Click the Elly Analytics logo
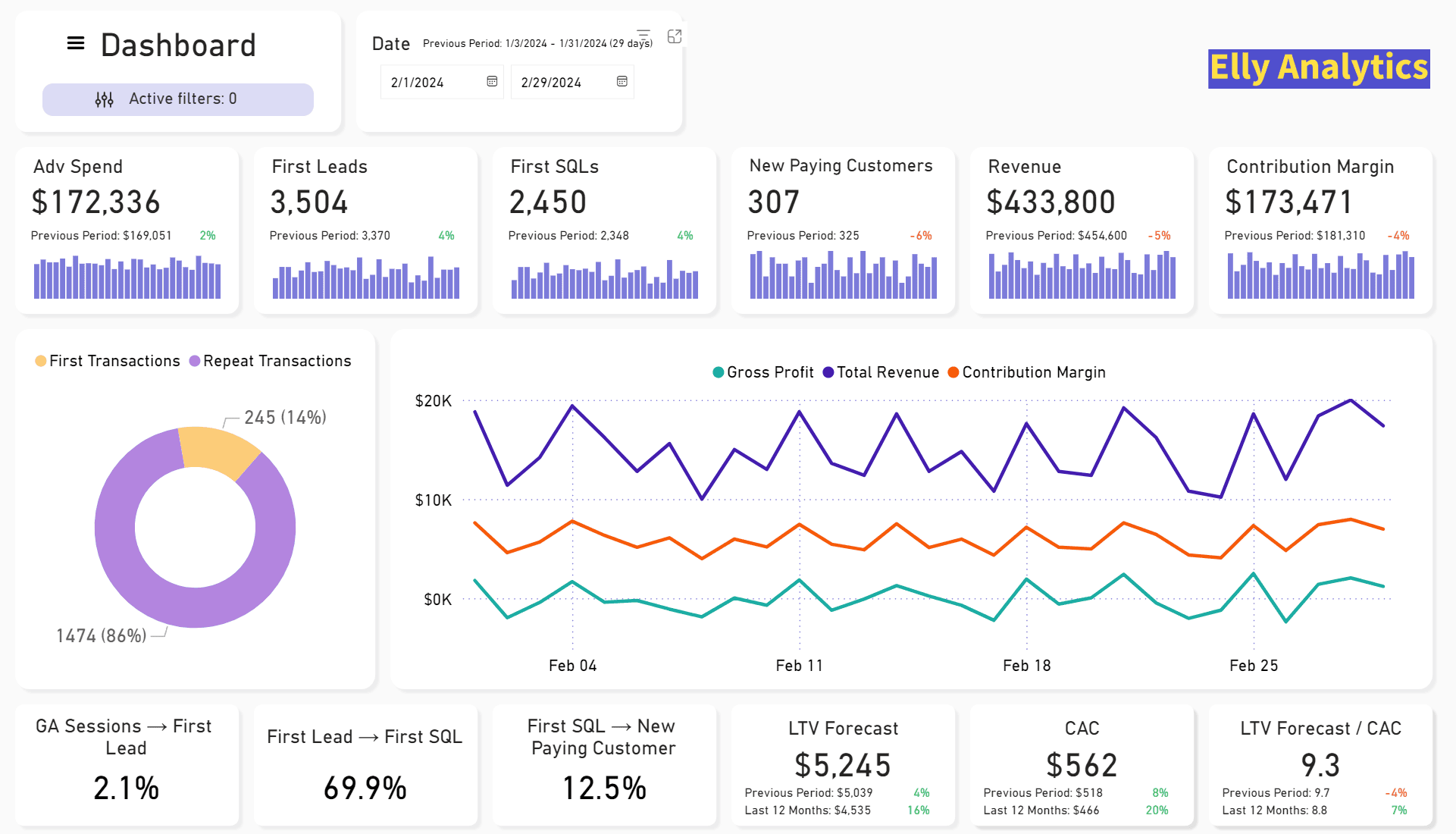 click(x=1318, y=68)
